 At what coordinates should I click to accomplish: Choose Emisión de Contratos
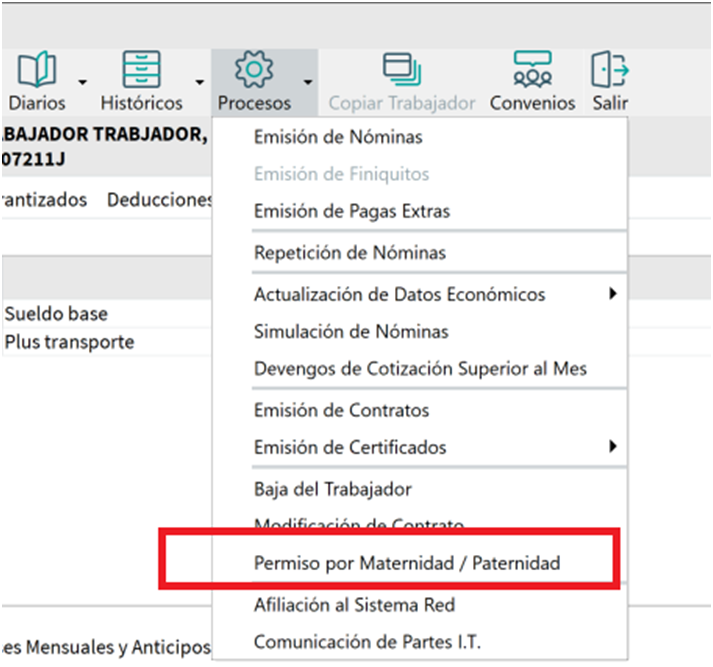point(341,410)
